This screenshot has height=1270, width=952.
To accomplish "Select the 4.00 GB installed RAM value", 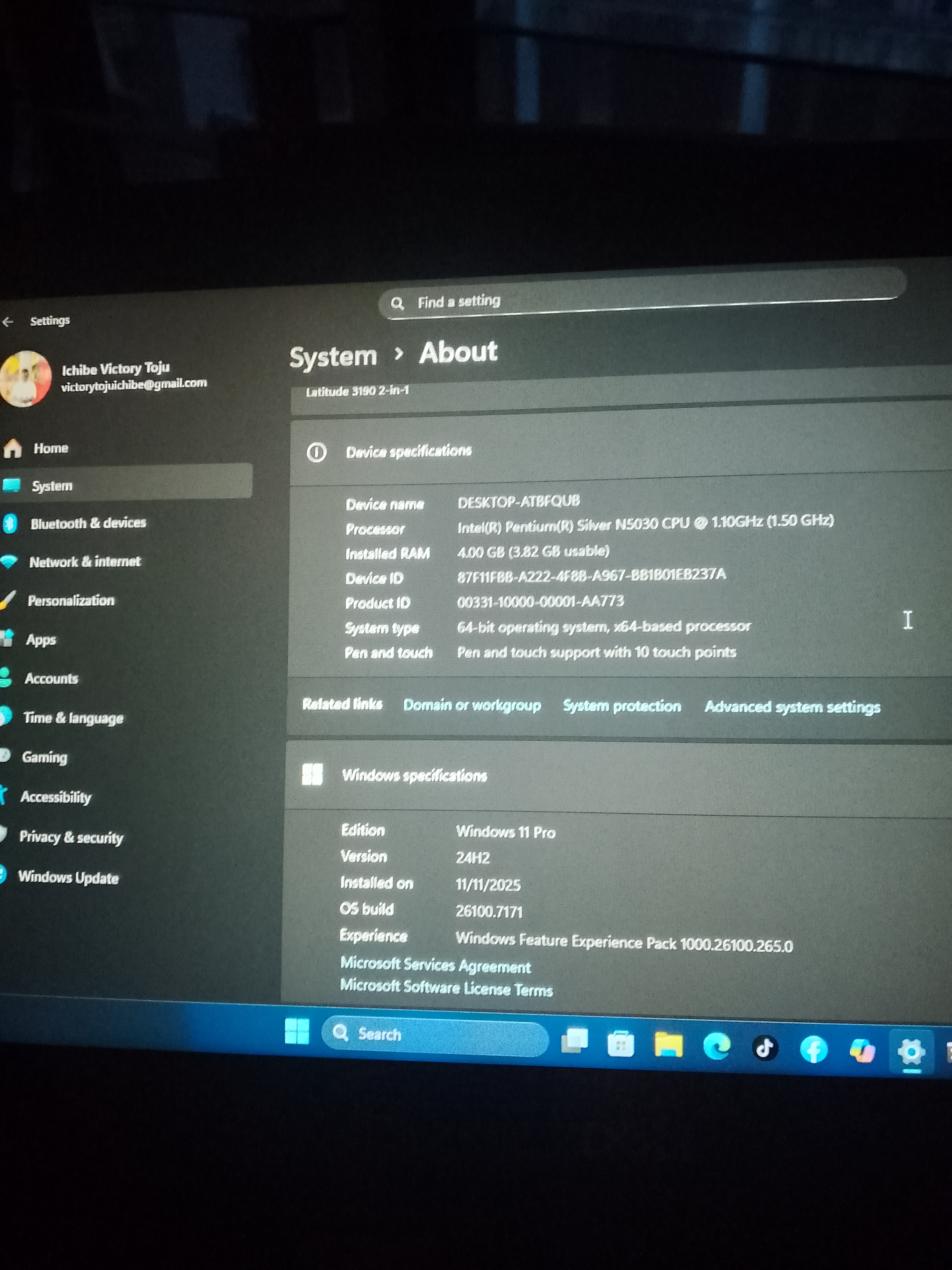I will 533,552.
